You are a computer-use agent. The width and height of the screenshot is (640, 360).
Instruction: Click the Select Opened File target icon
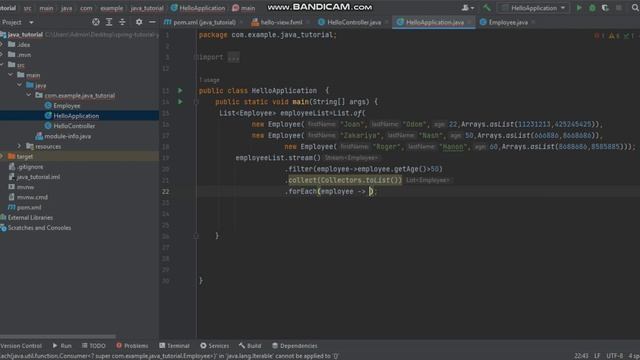[x=96, y=22]
